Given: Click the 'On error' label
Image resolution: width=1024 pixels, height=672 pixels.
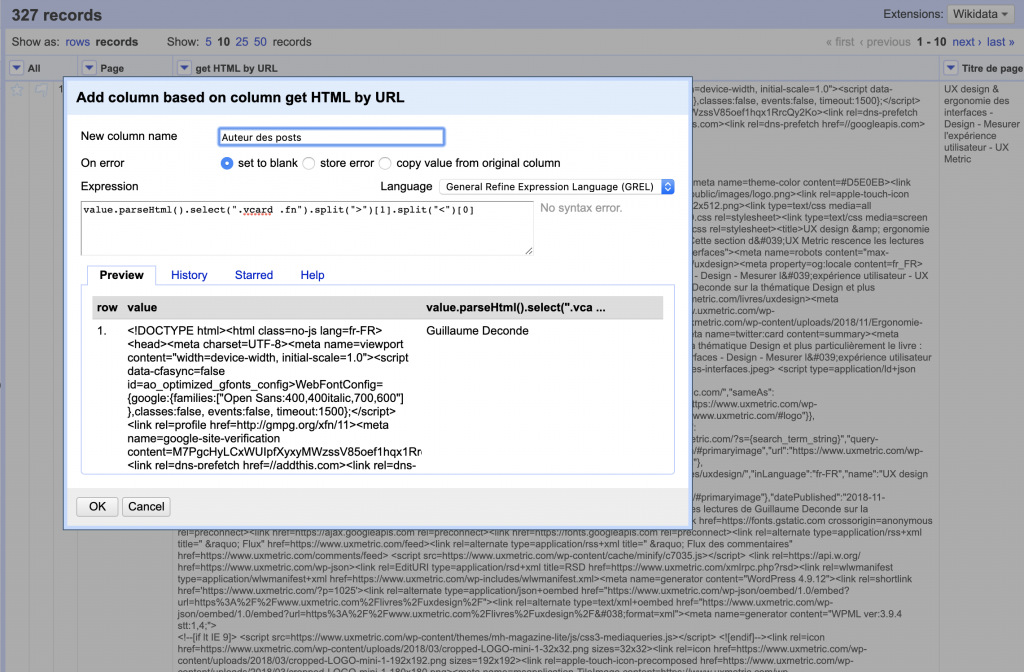Looking at the screenshot, I should pyautogui.click(x=103, y=163).
